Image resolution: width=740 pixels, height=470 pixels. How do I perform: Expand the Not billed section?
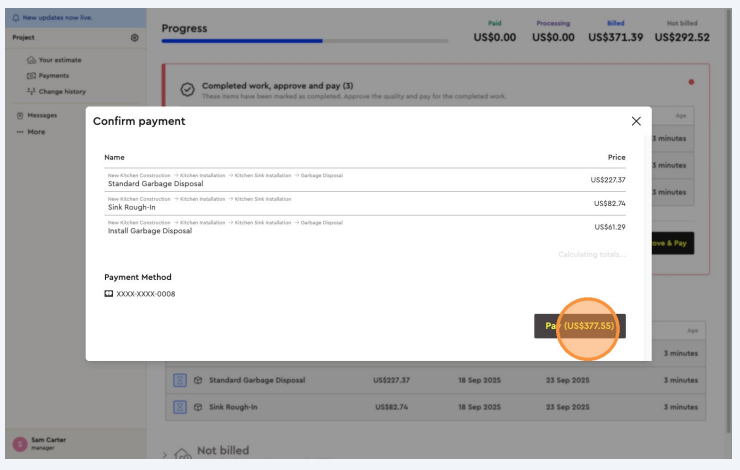tap(165, 453)
